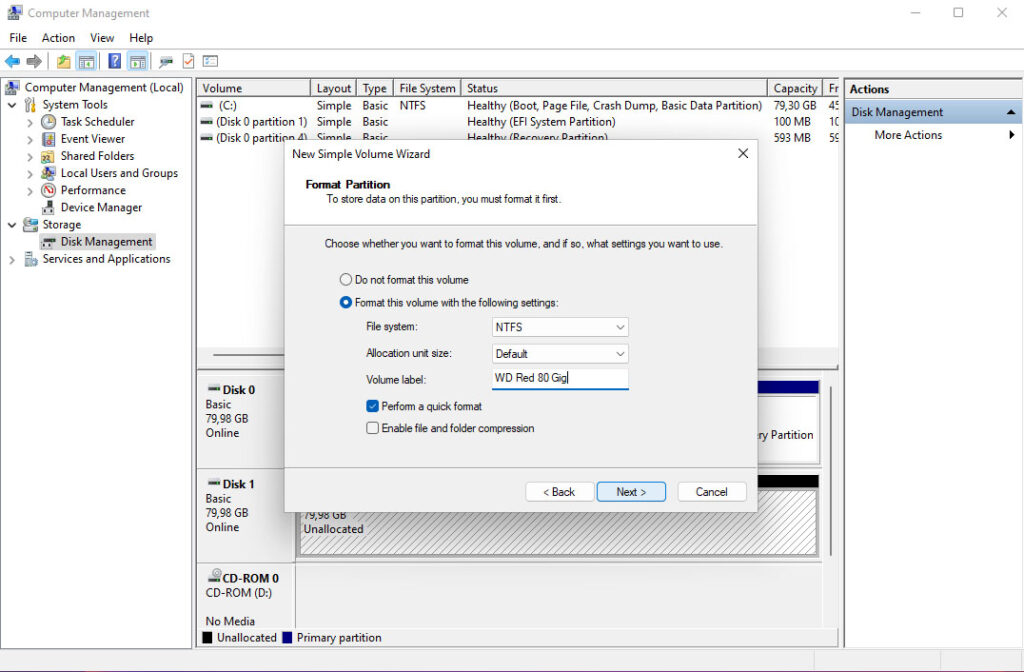1024x672 pixels.
Task: Collapse the Storage tree node
Action: [x=12, y=225]
